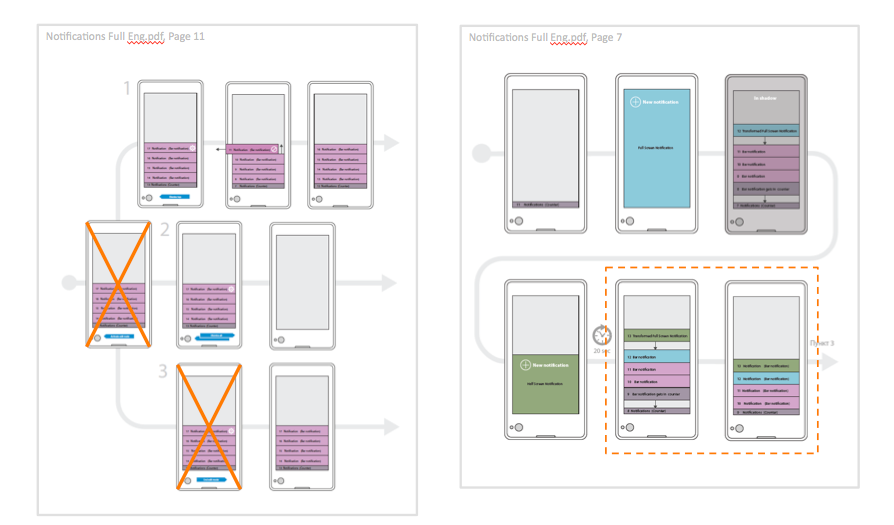The image size is (894, 525).
Task: Click the large arrowhead near the Пункт 3 label
Action: [x=828, y=363]
